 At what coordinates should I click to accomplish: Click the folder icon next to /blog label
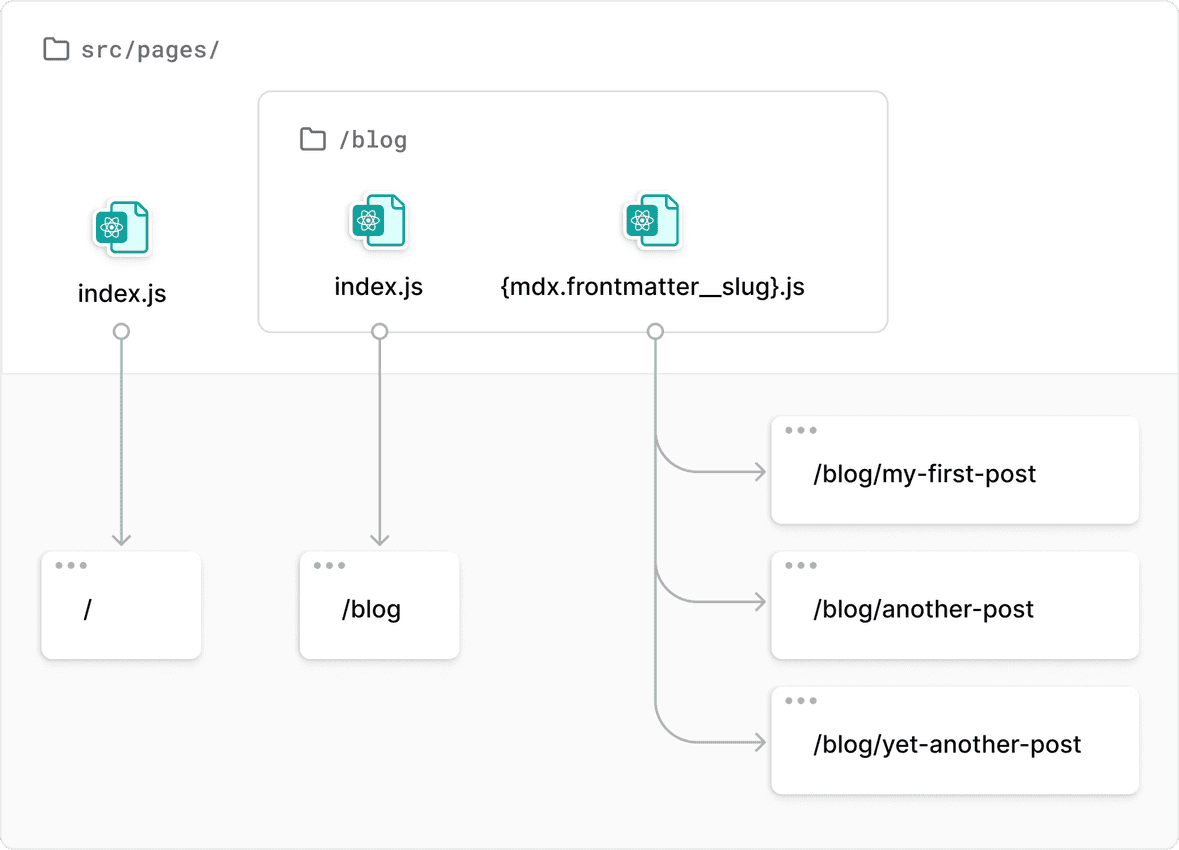tap(311, 139)
